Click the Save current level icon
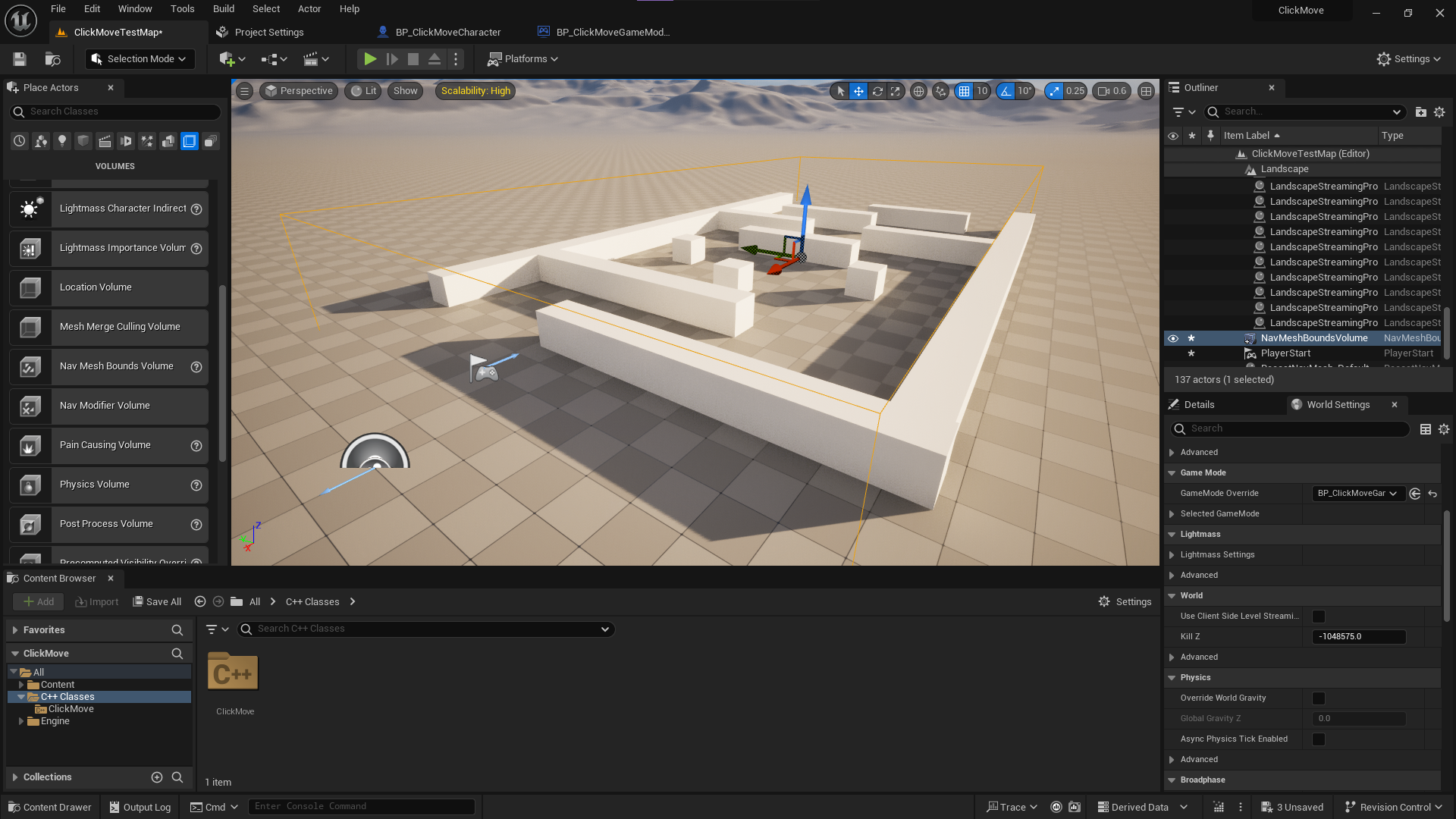 click(20, 59)
